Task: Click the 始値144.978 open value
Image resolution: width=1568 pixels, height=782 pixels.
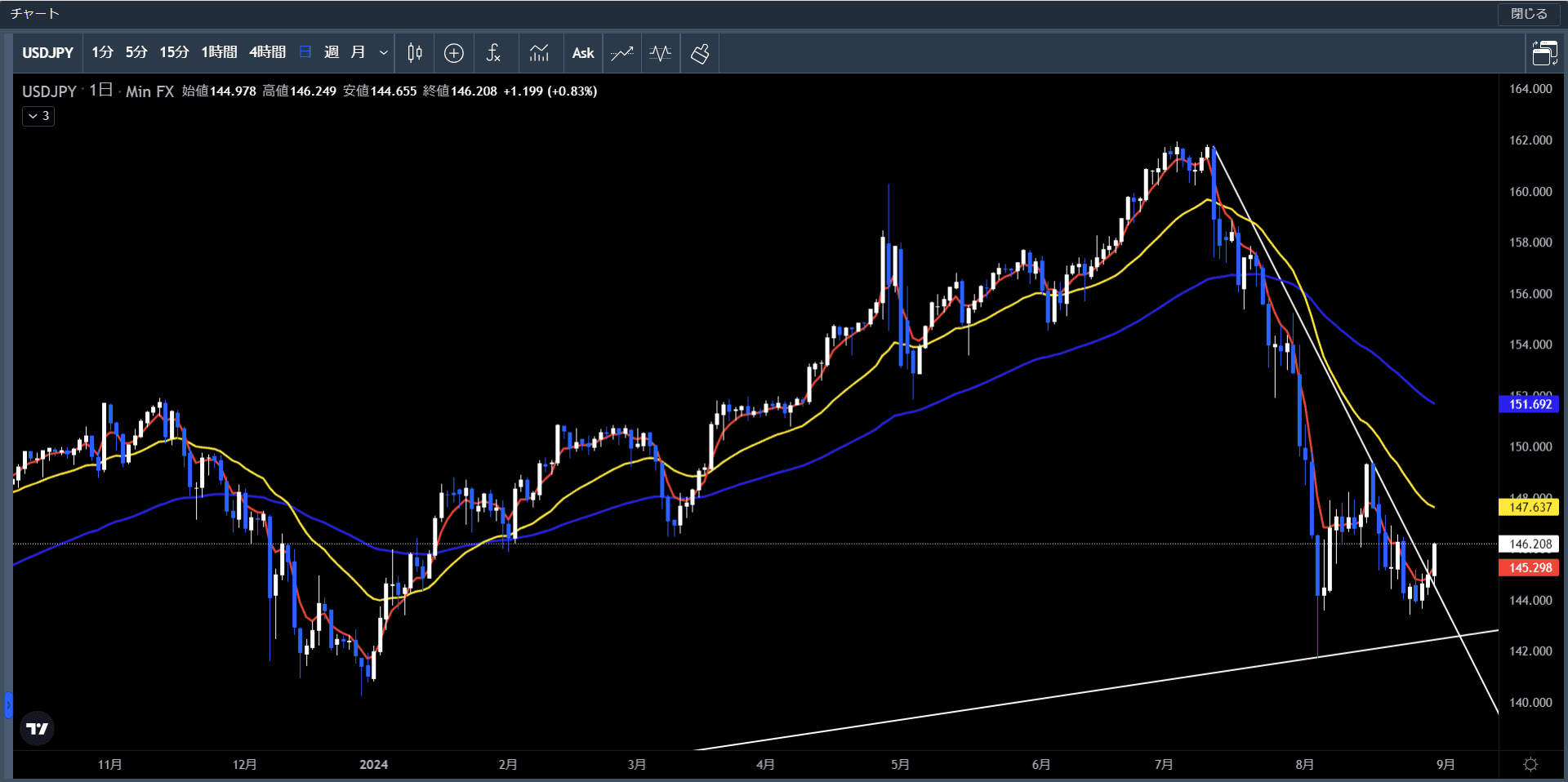Action: point(219,91)
